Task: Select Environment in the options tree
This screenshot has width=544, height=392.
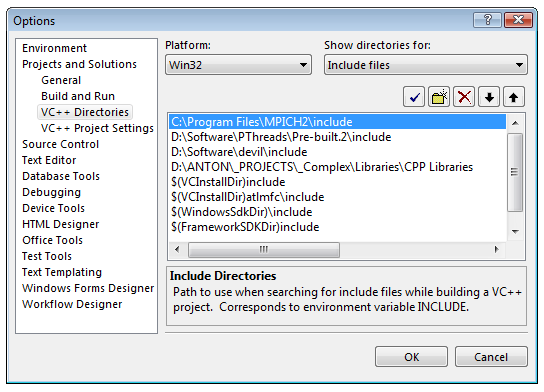Action: tap(54, 48)
